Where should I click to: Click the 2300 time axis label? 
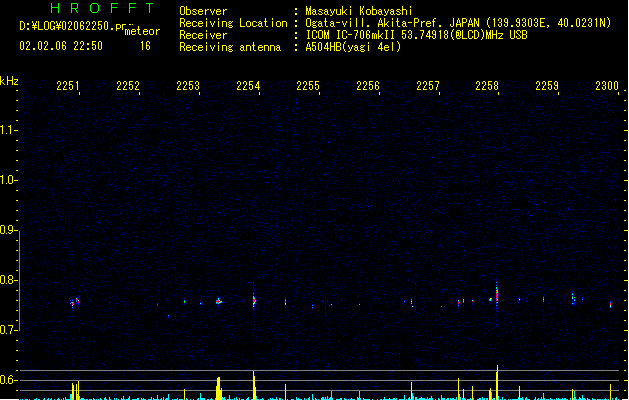point(607,86)
